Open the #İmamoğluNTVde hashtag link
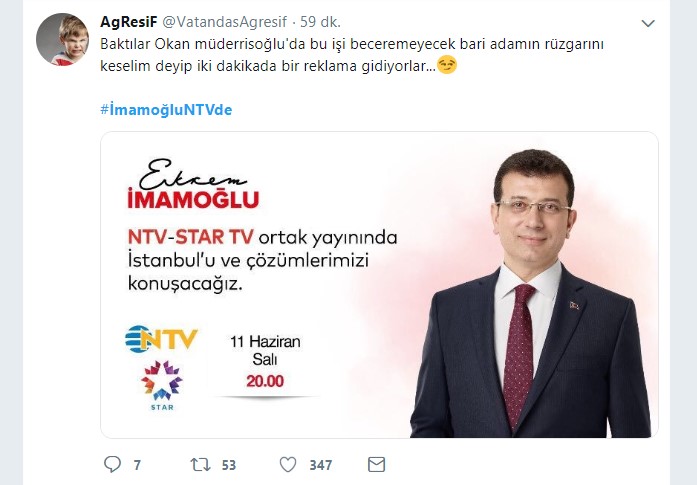Viewport: 697px width, 485px height. [166, 110]
